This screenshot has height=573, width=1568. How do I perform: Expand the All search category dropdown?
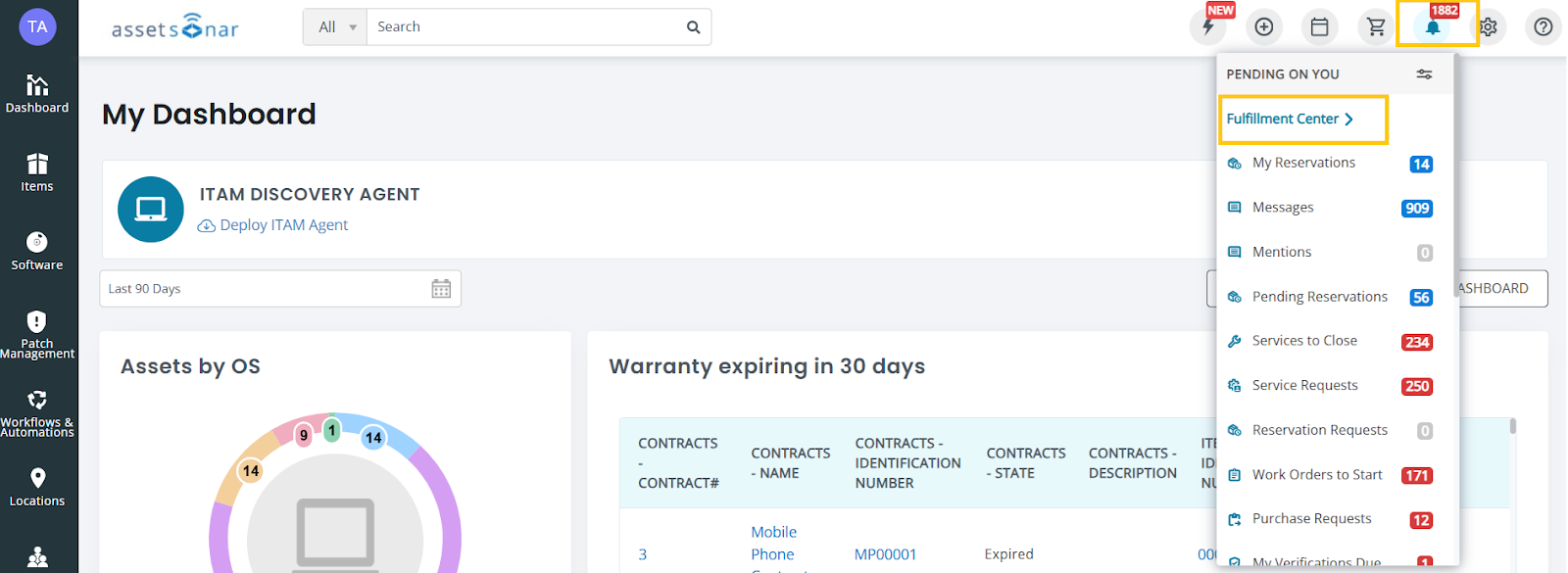[x=336, y=27]
